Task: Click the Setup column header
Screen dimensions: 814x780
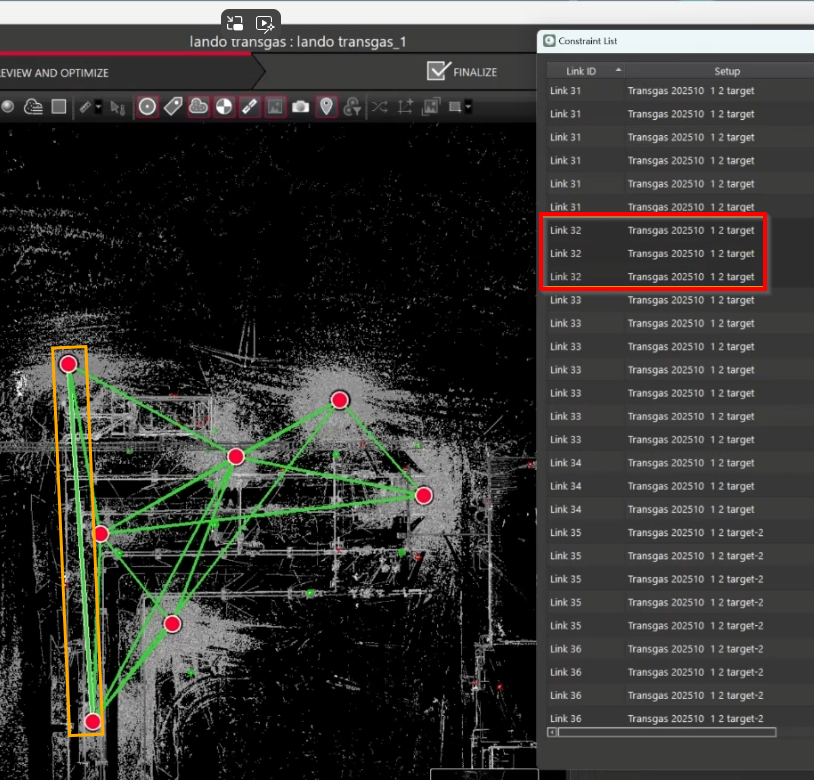Action: 726,71
